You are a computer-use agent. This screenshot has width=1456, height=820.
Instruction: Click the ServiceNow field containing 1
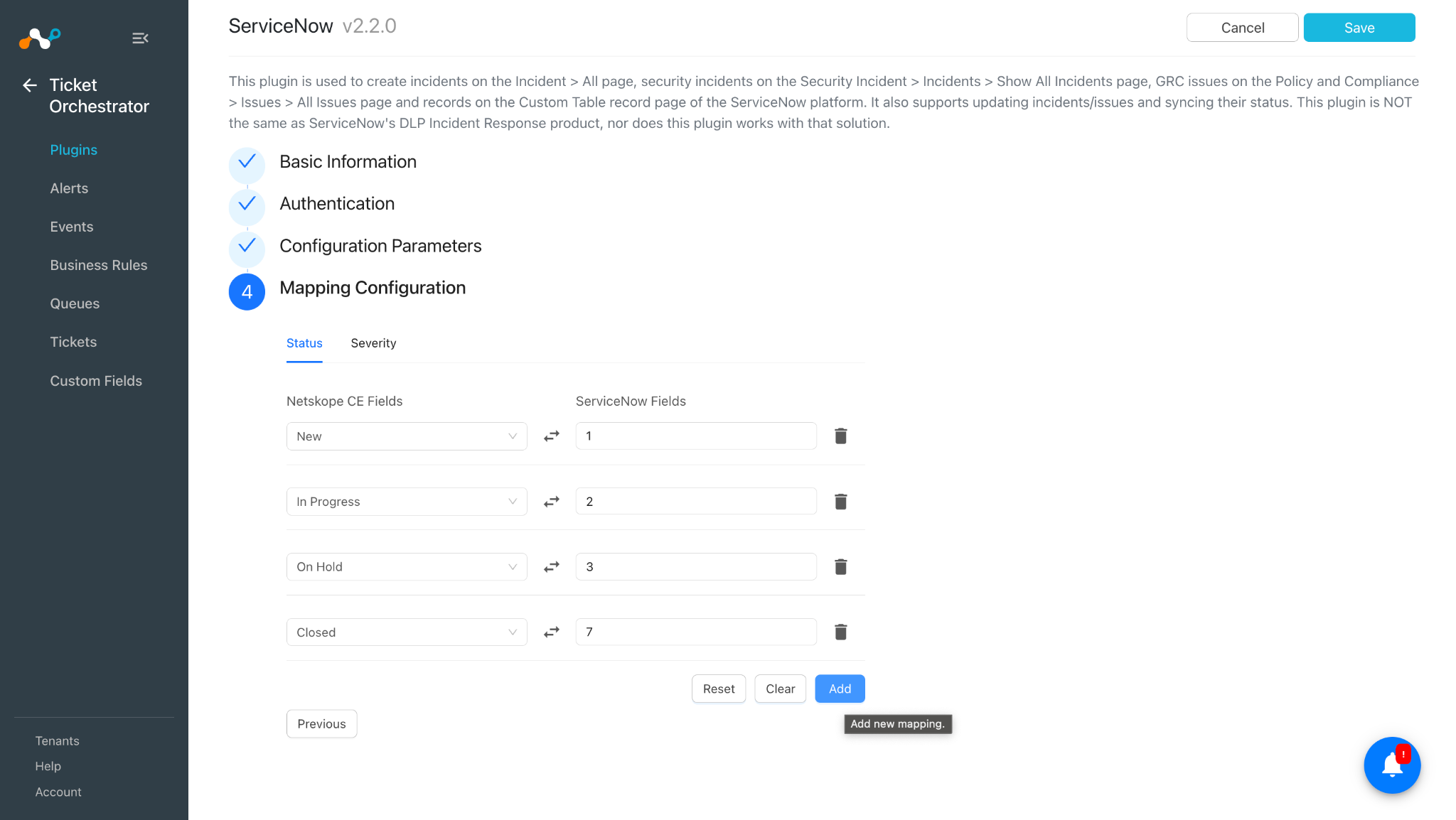click(x=696, y=436)
